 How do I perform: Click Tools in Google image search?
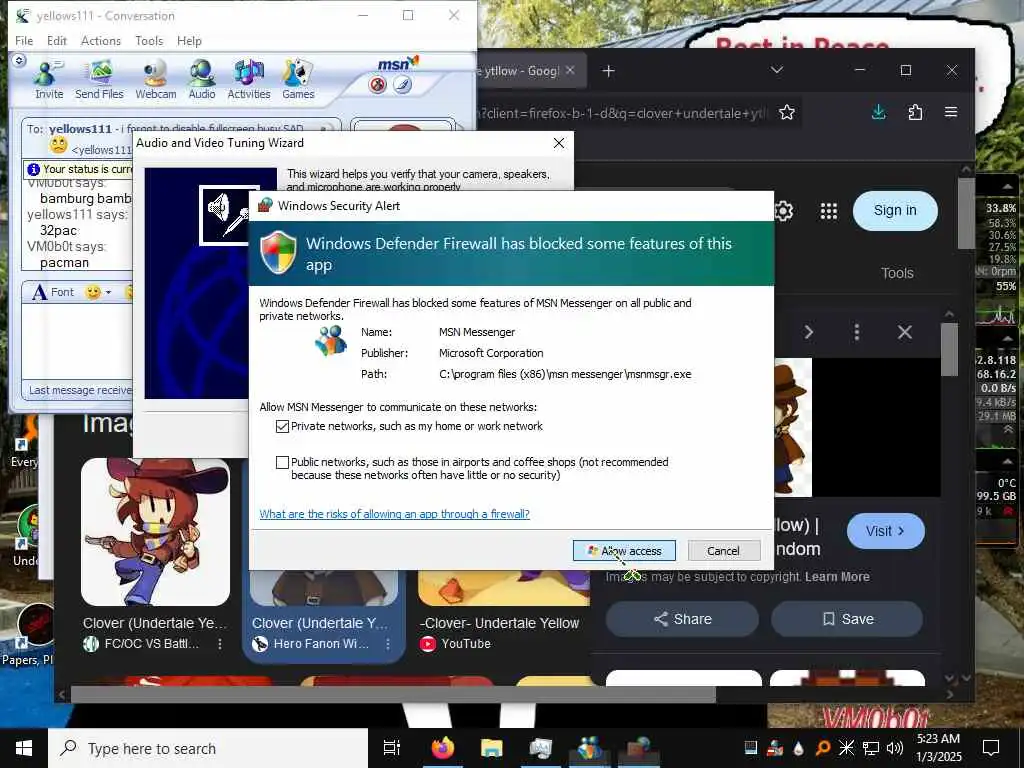[897, 273]
